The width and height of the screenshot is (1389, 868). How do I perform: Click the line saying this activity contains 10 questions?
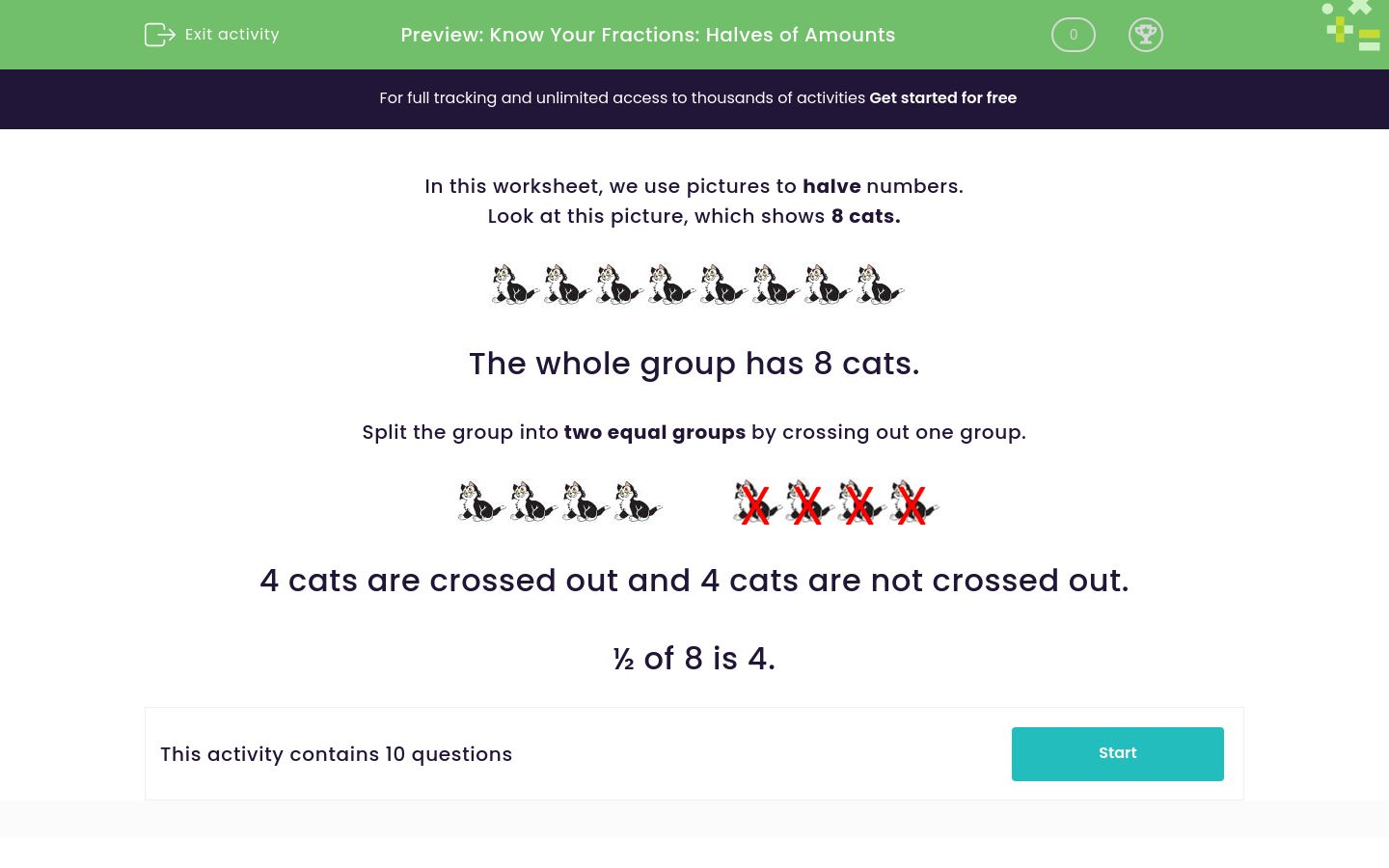tap(336, 754)
